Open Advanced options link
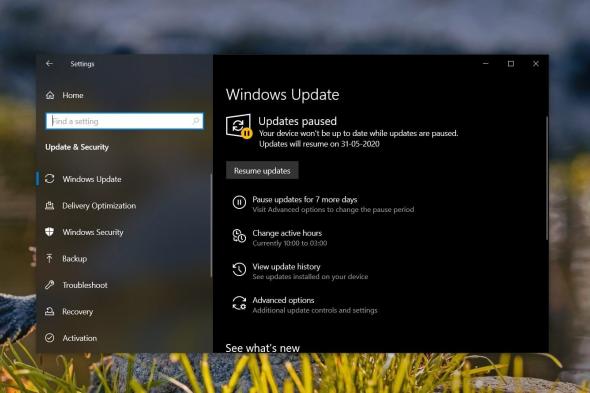The height and width of the screenshot is (393, 590). click(x=283, y=300)
